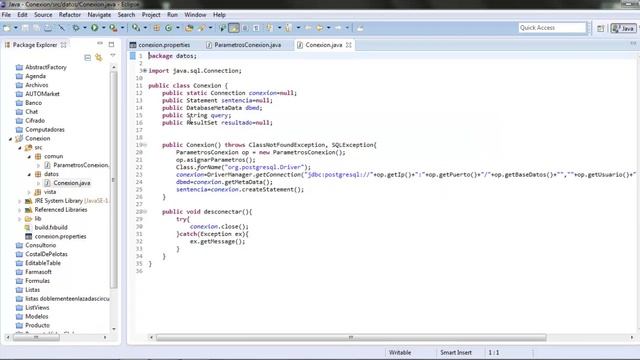Screen dimensions: 640x360
Task: Open the Package Explorer view menu arrow
Action: pos(112,56)
